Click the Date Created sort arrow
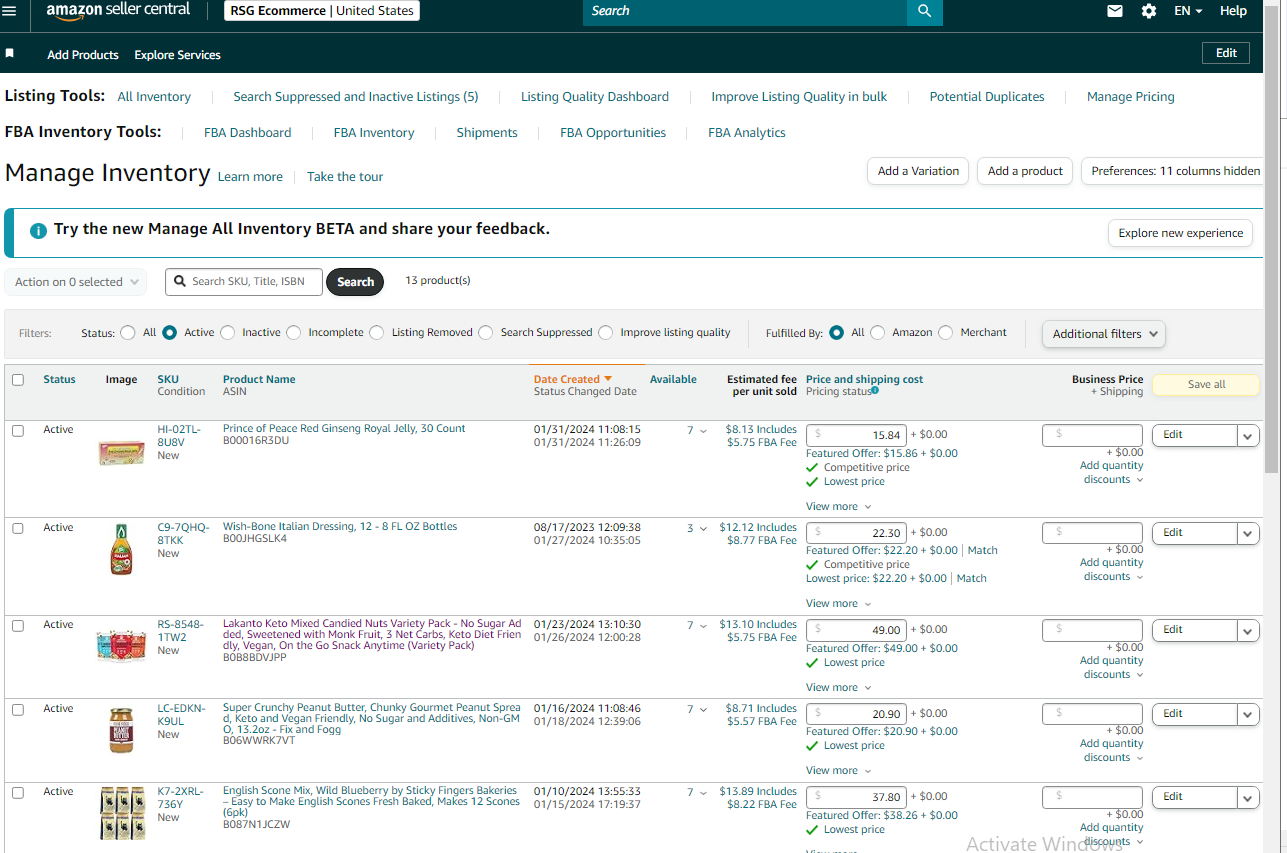Viewport: 1287px width, 853px height. [x=608, y=379]
